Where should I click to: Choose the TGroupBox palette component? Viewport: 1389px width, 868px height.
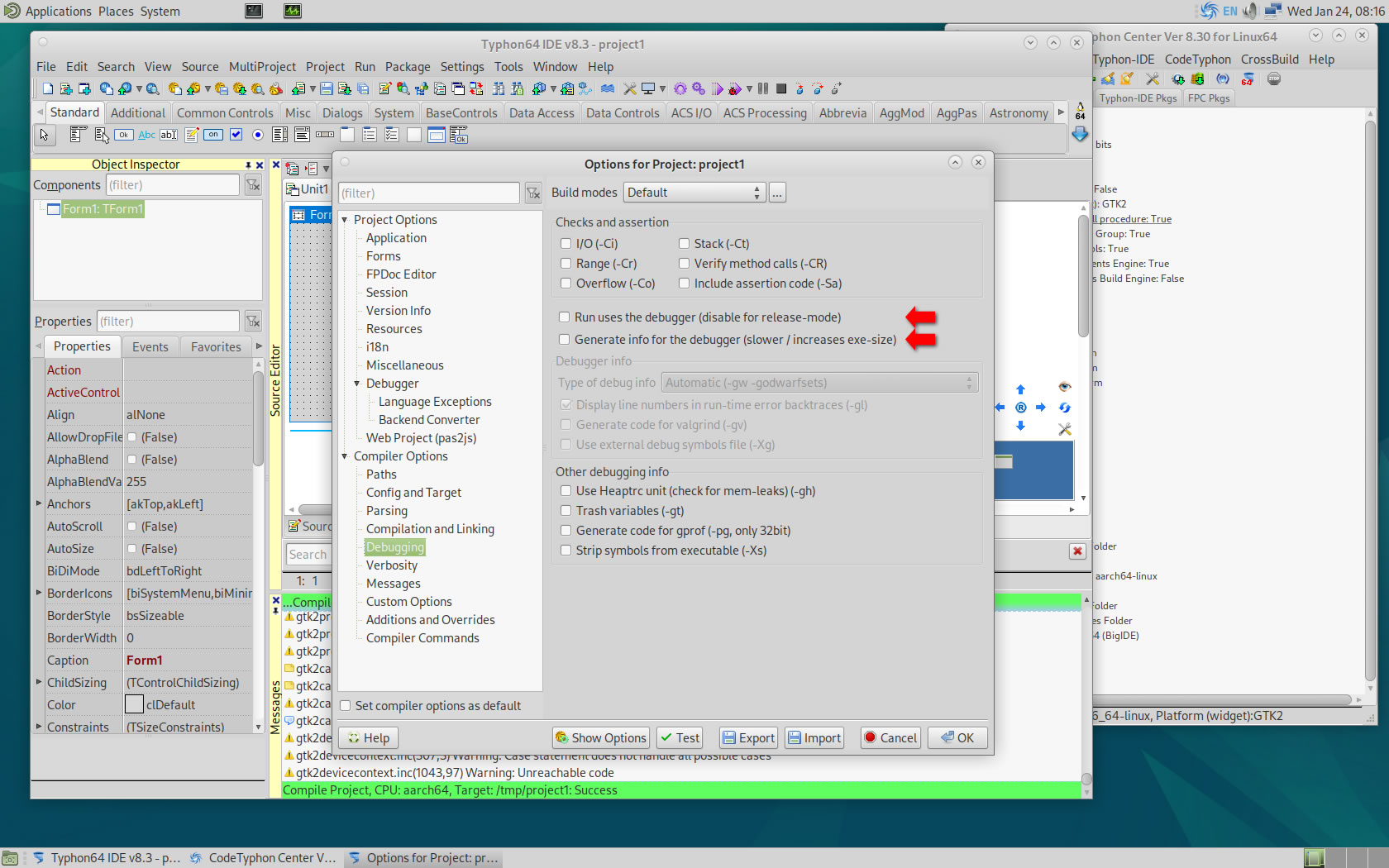pos(347,135)
